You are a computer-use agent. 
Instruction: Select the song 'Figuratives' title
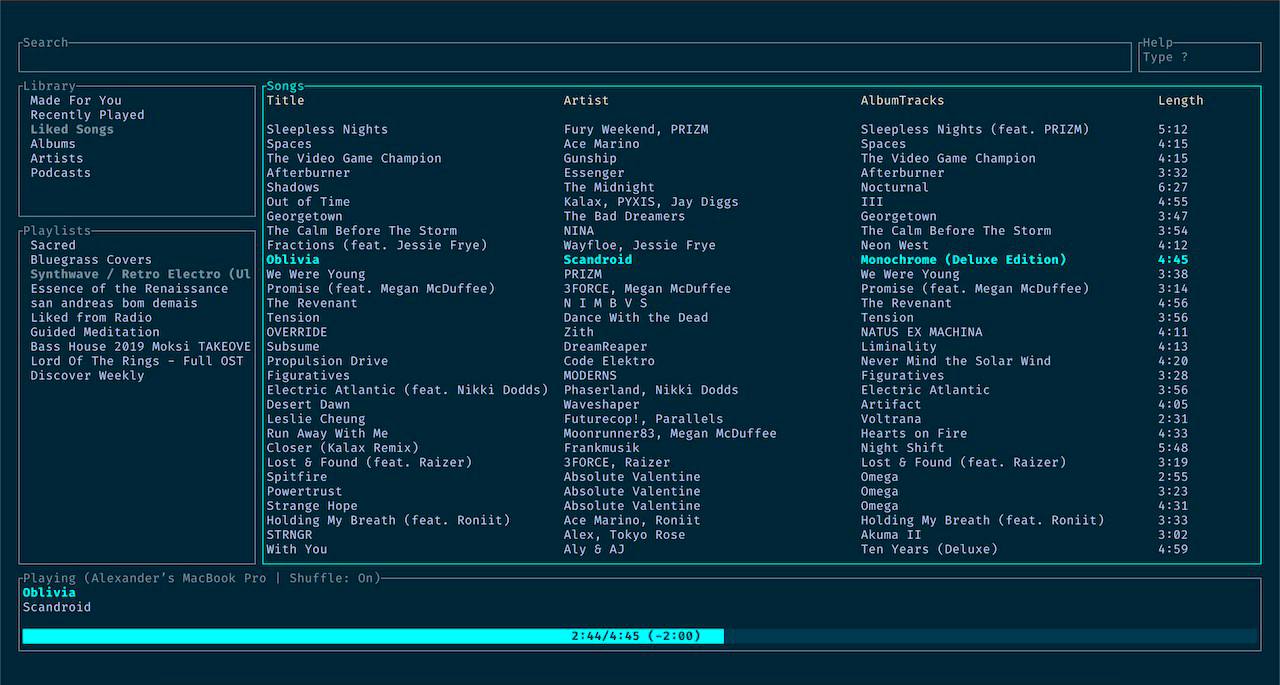pyautogui.click(x=308, y=376)
